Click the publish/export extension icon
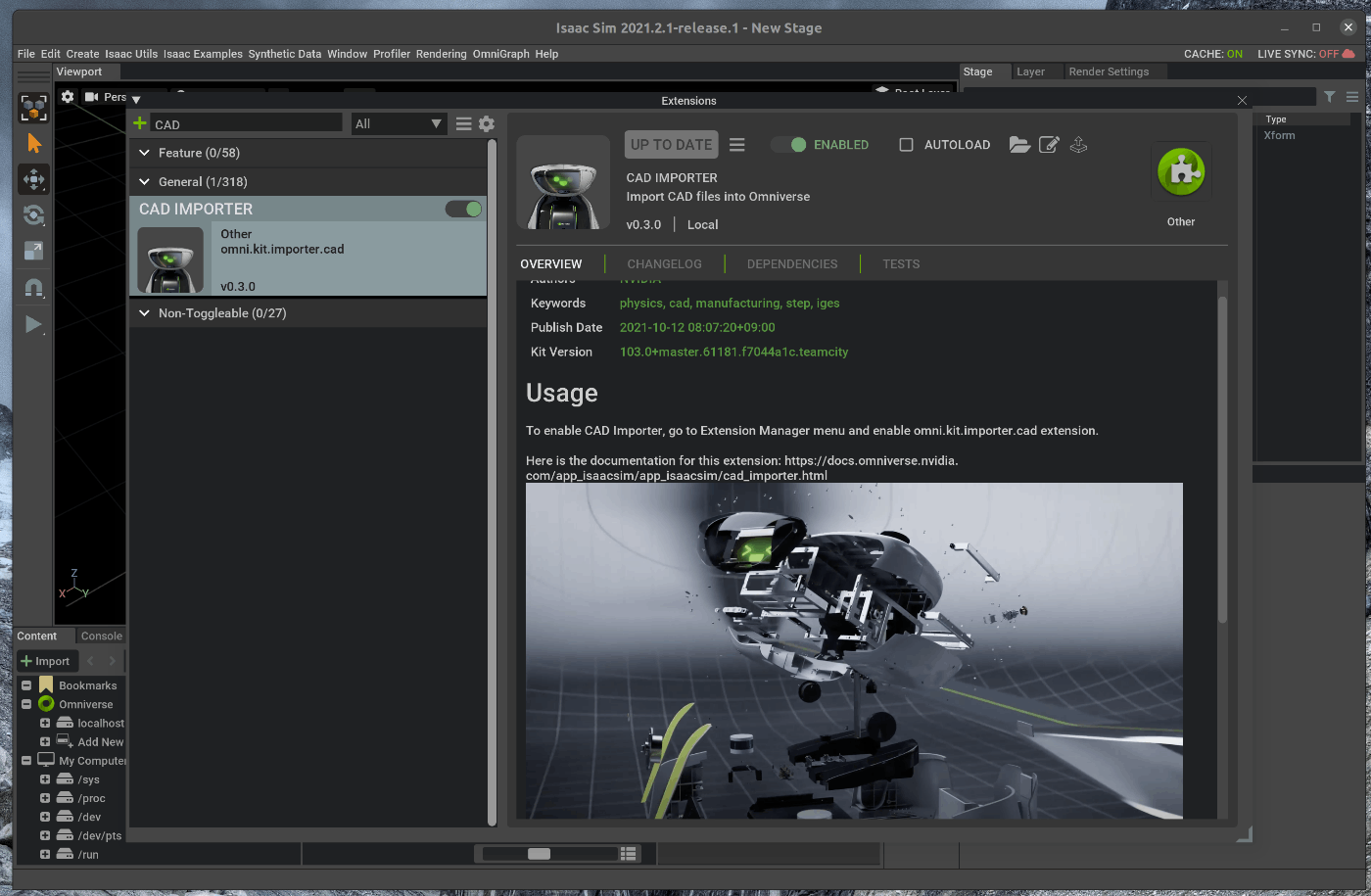The width and height of the screenshot is (1371, 896). 1078,145
